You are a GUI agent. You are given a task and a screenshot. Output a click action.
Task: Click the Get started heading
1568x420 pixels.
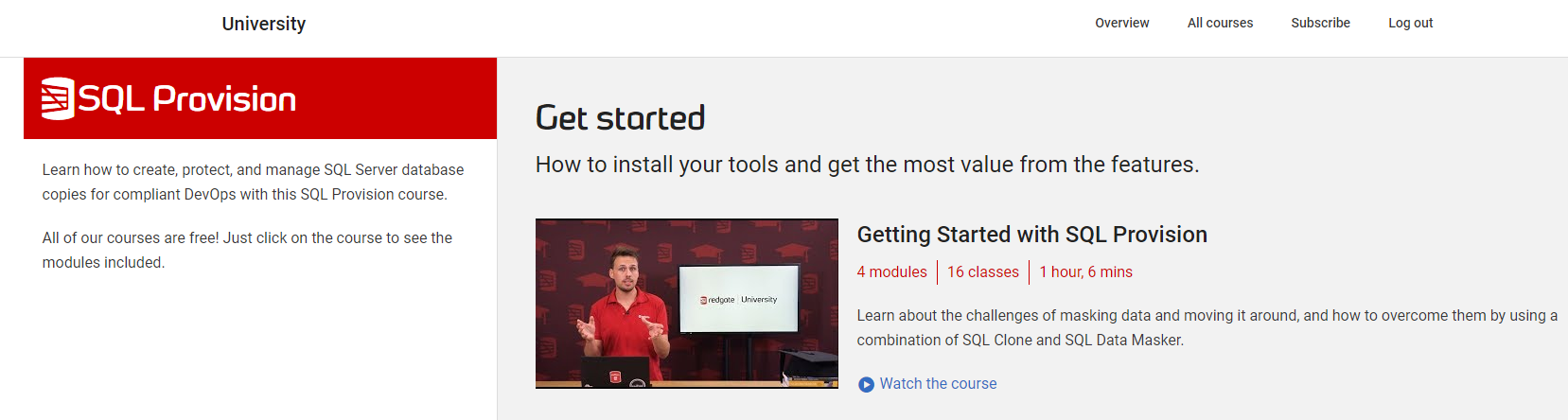click(620, 118)
